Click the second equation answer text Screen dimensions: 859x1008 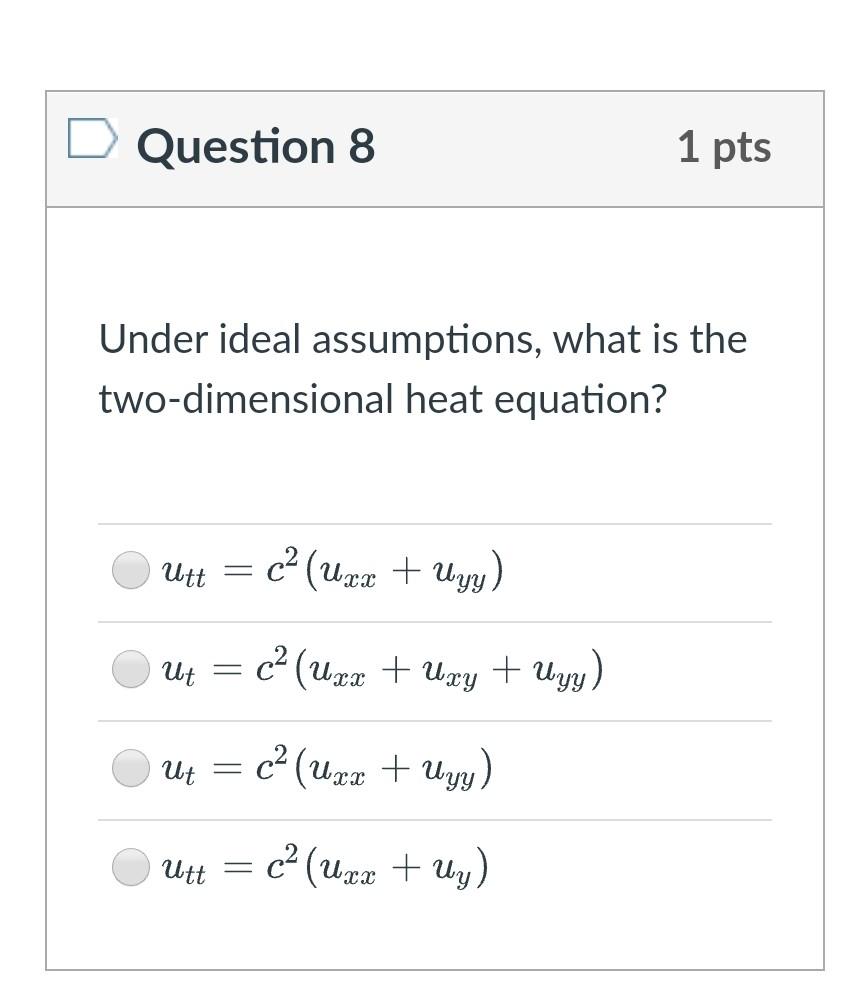point(382,670)
